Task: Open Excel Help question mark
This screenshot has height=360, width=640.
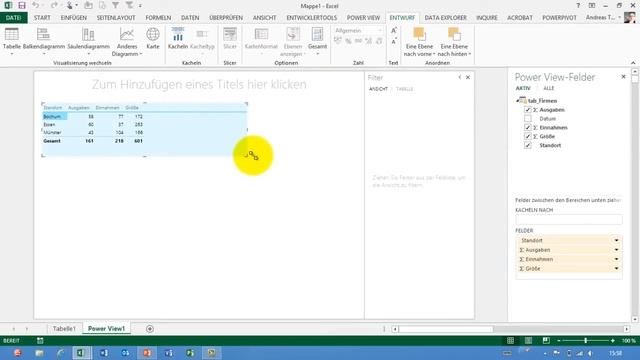Action: (x=578, y=6)
